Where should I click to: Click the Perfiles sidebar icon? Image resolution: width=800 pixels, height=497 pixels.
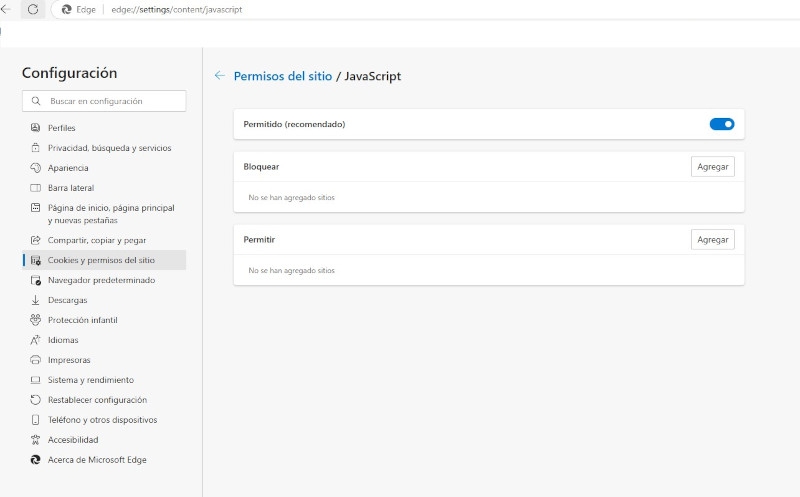coord(36,128)
